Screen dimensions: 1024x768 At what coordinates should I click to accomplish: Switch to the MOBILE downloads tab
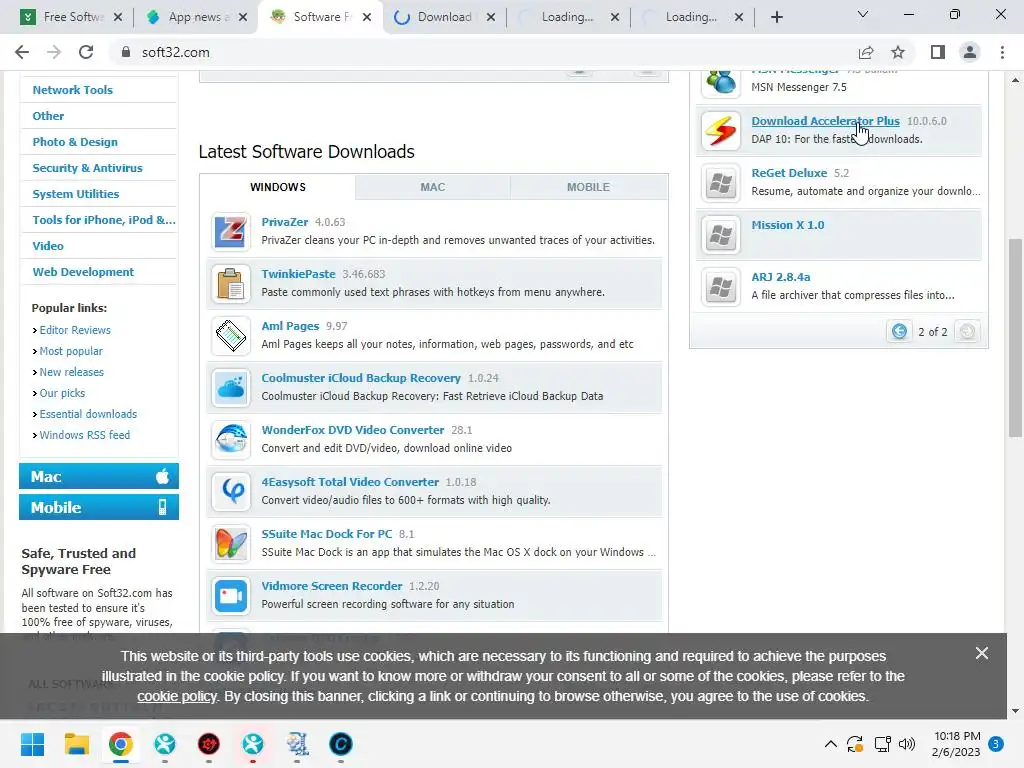(588, 187)
